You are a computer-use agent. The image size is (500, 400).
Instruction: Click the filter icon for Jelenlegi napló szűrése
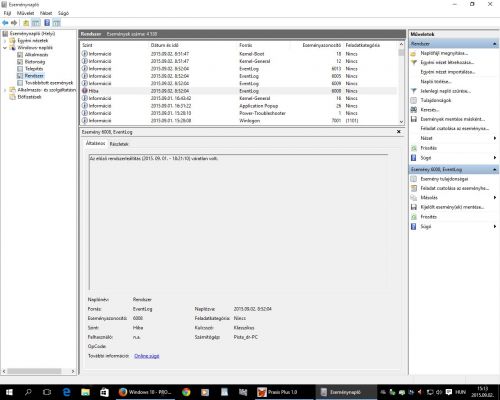click(x=414, y=91)
